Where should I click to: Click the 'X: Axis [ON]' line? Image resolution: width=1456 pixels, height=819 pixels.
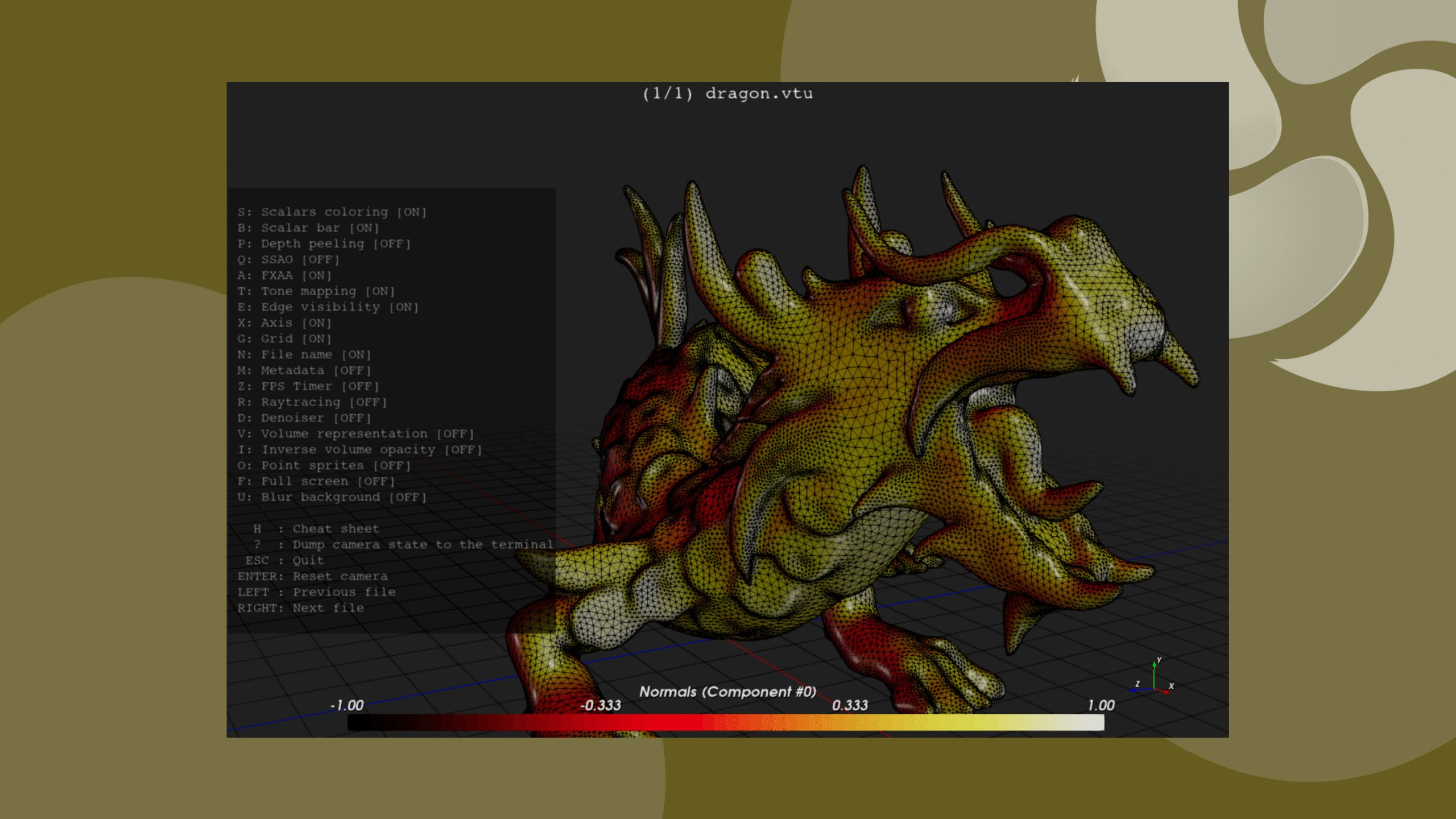tap(284, 323)
